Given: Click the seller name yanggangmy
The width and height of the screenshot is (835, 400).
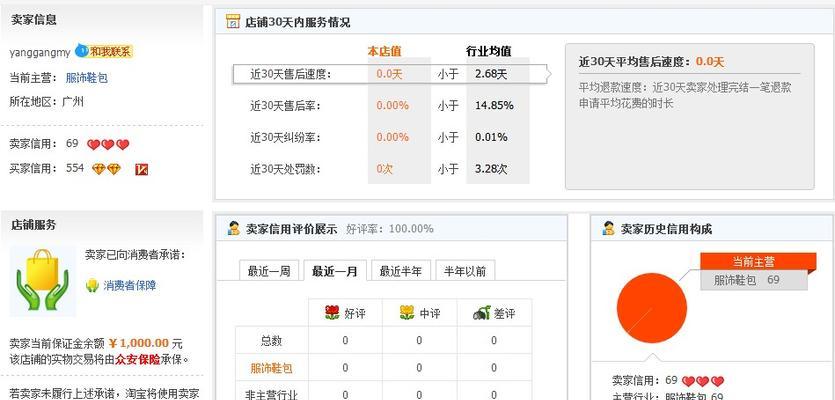Looking at the screenshot, I should pos(40,52).
